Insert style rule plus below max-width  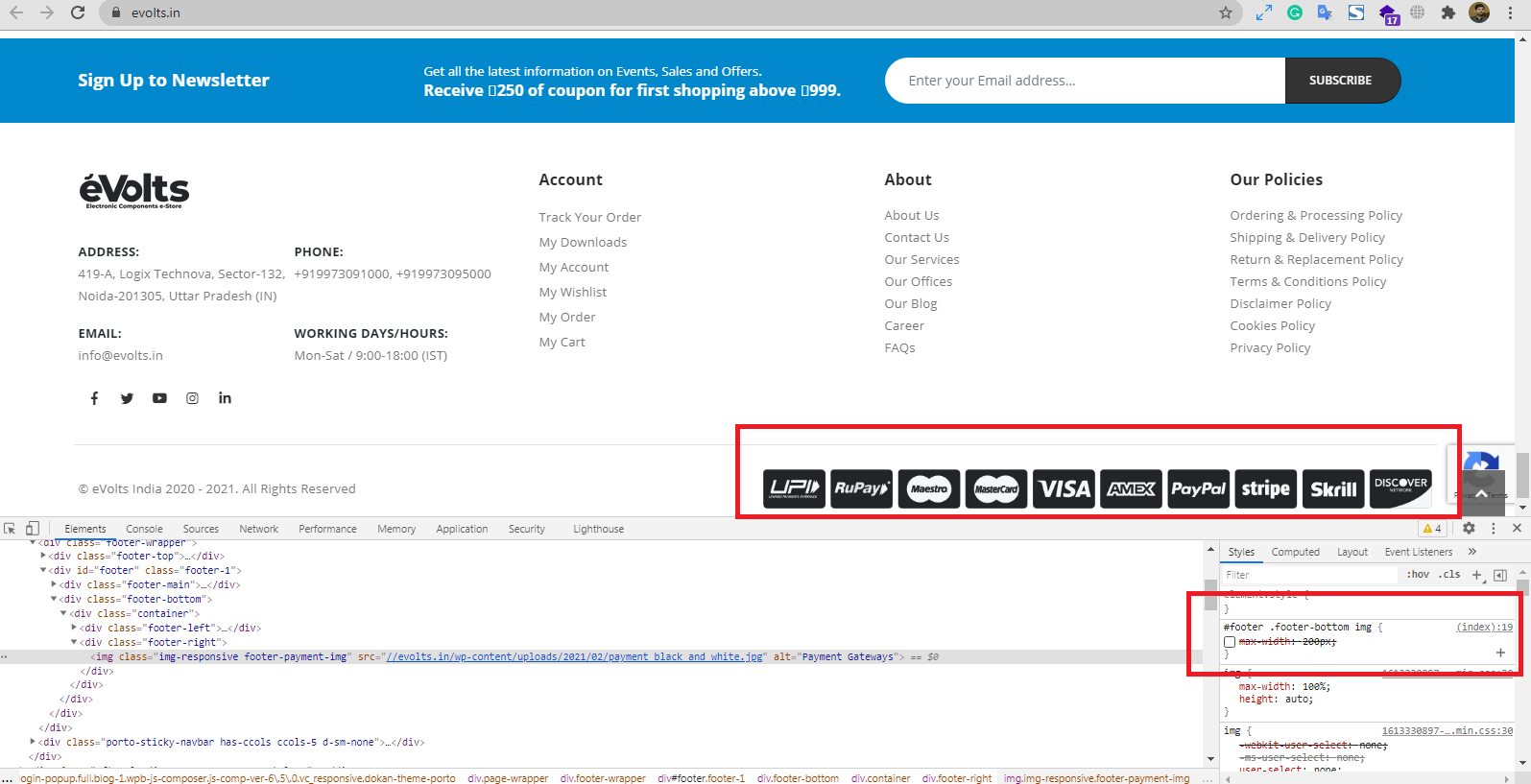(x=1500, y=653)
